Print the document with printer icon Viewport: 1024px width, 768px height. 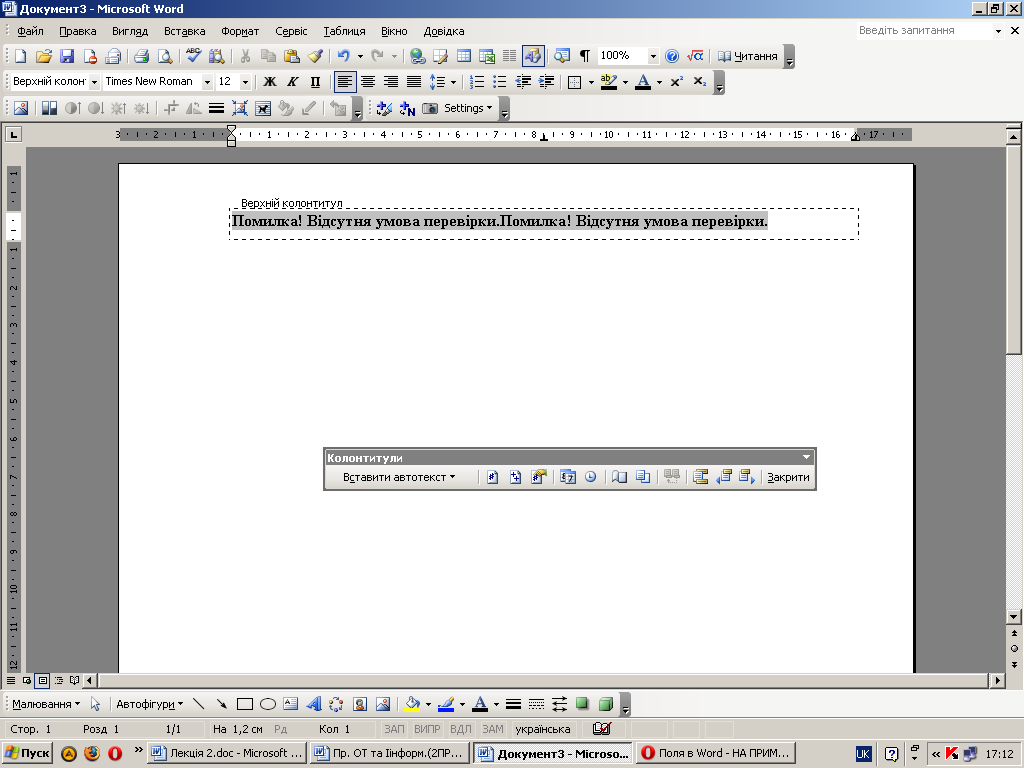click(142, 56)
